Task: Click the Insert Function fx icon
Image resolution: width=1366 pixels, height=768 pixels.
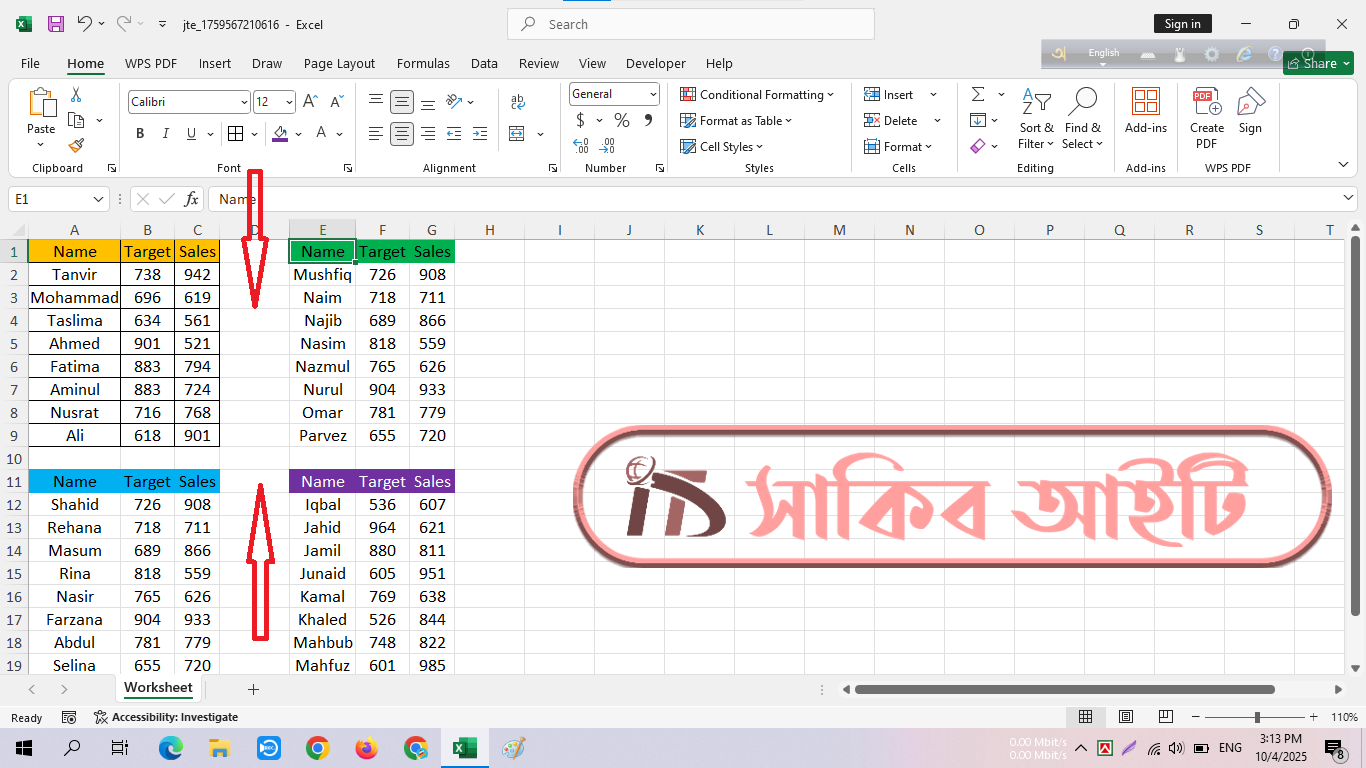Action: coord(191,199)
